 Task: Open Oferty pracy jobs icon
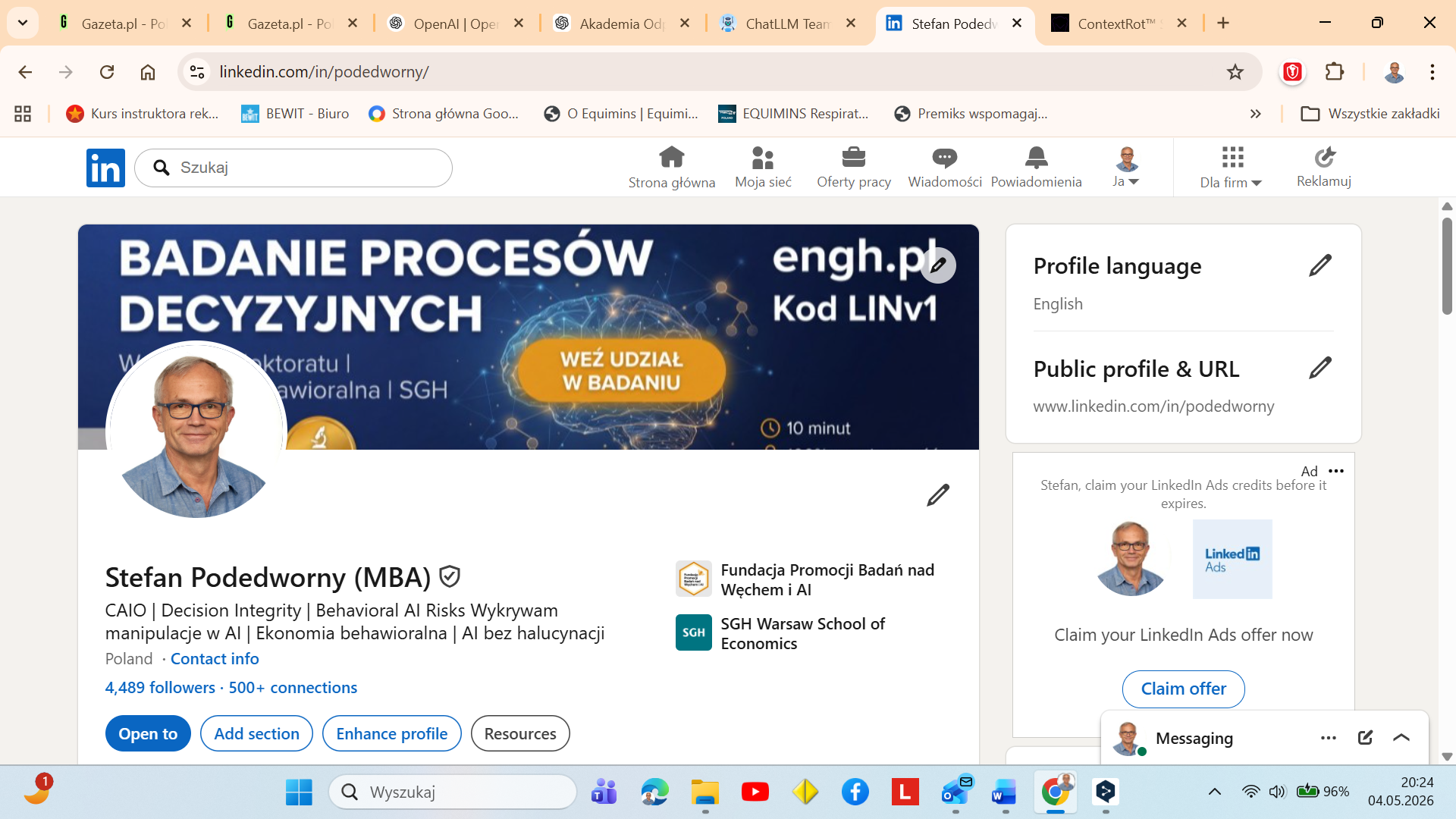pos(854,158)
